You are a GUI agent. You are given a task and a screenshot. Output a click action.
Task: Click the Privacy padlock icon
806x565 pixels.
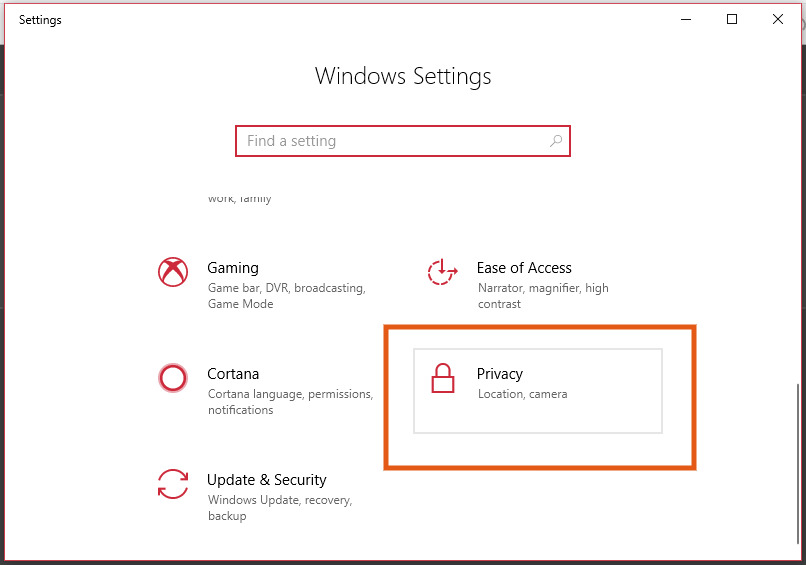443,378
